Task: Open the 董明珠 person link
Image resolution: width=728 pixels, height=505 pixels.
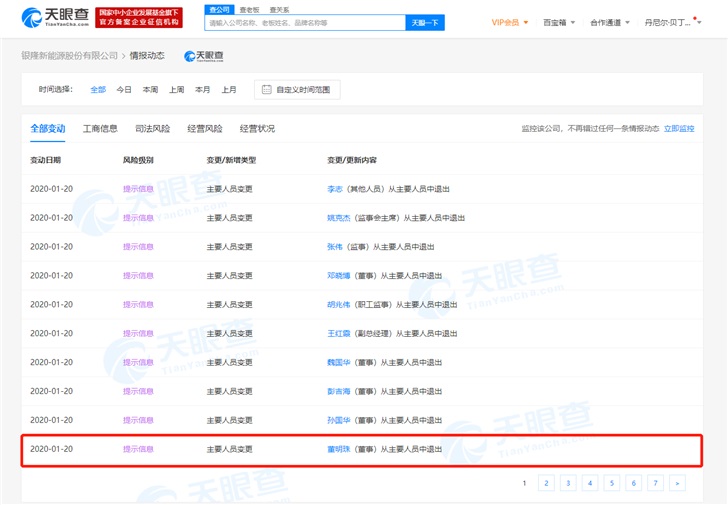Action: (340, 449)
